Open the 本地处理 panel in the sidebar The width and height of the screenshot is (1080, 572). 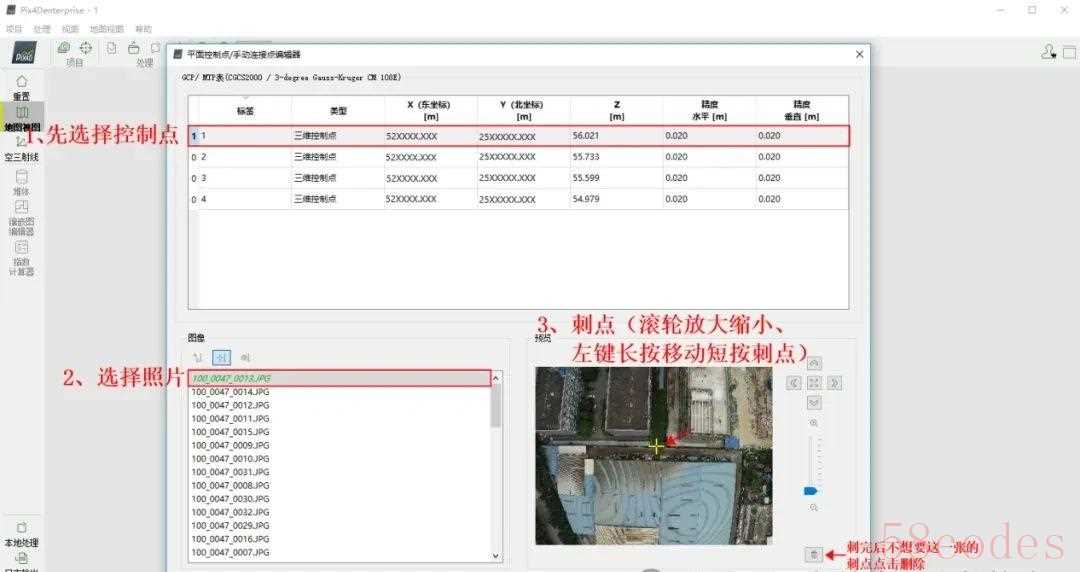(x=21, y=535)
